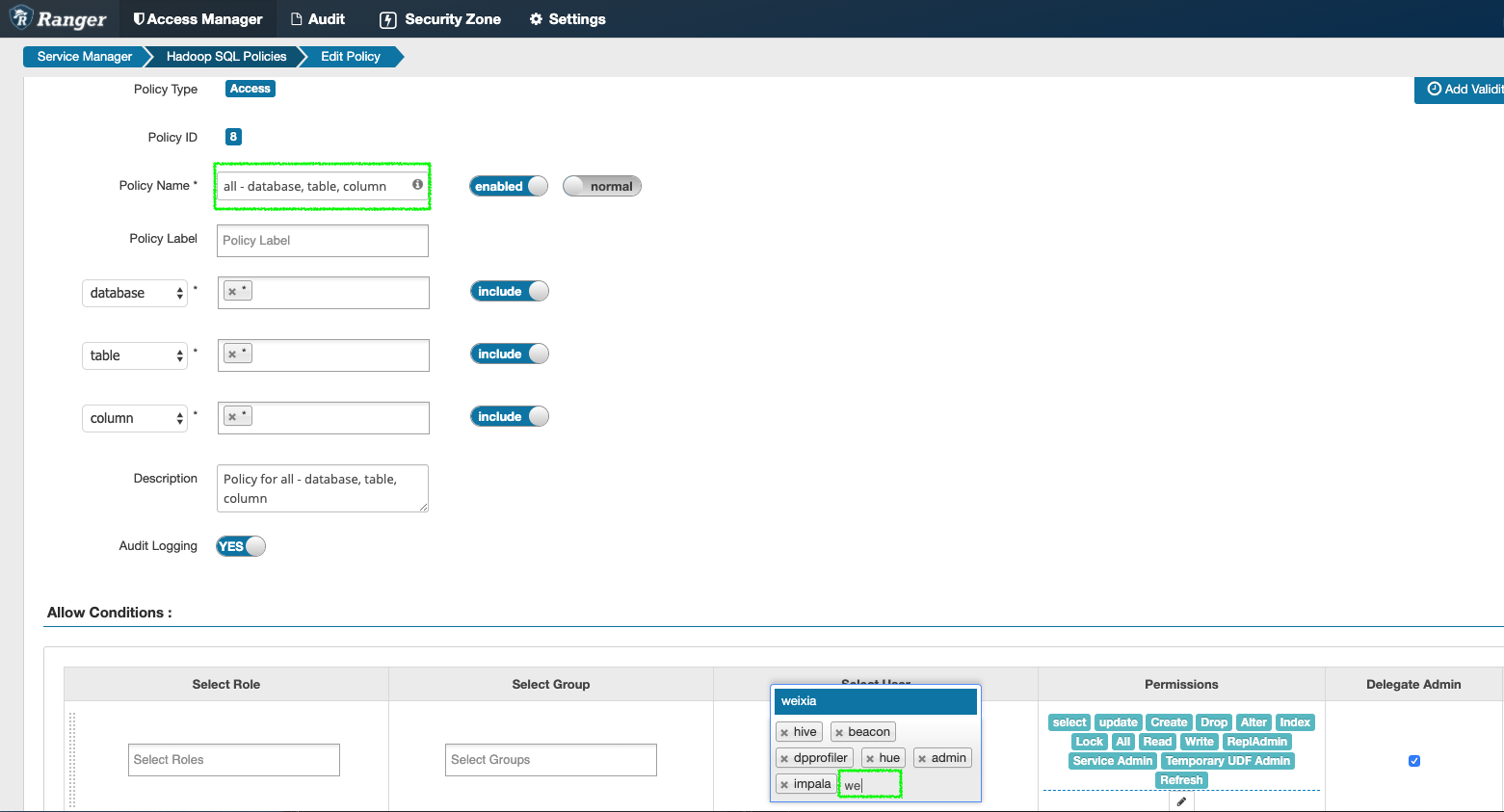
Task: Open the database resource dropdown
Action: pos(135,293)
